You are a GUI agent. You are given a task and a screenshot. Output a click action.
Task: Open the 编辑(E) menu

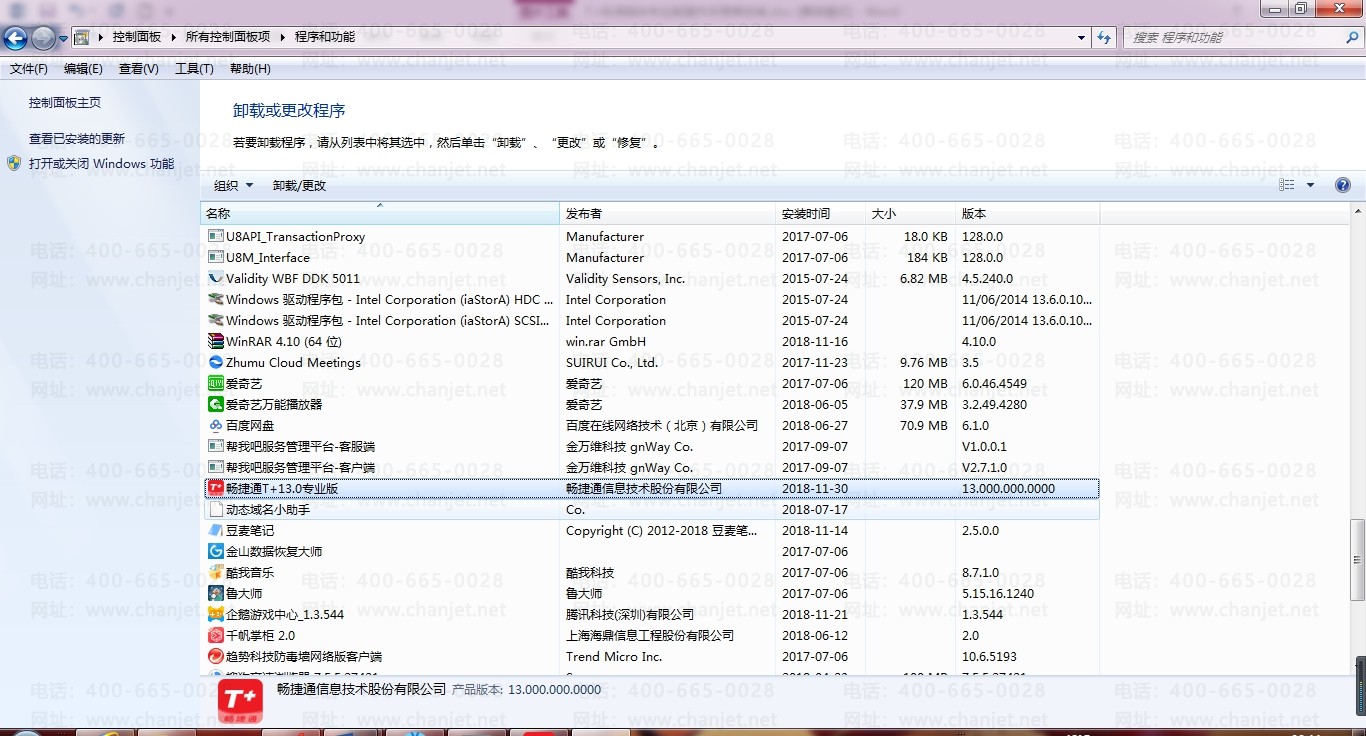pyautogui.click(x=83, y=69)
